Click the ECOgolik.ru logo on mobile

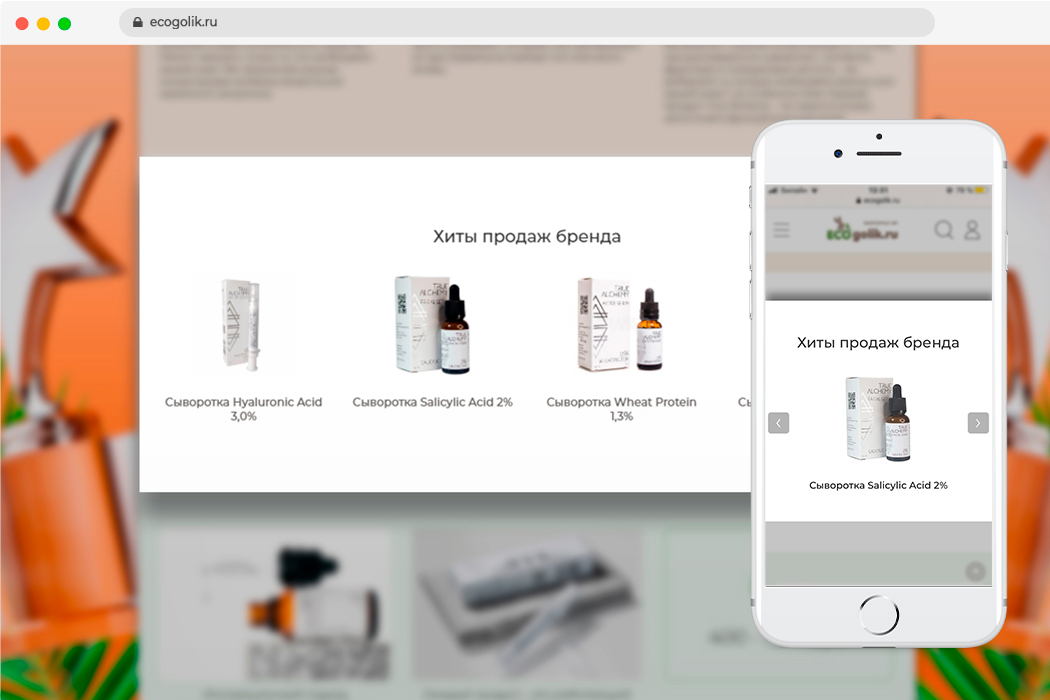[862, 230]
